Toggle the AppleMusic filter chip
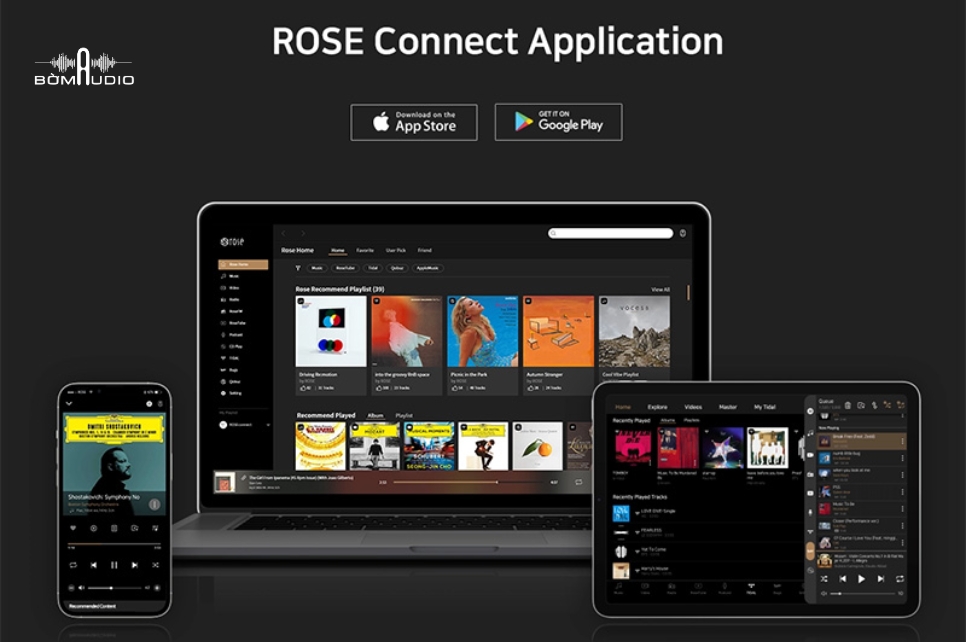Image resolution: width=966 pixels, height=642 pixels. 428,268
